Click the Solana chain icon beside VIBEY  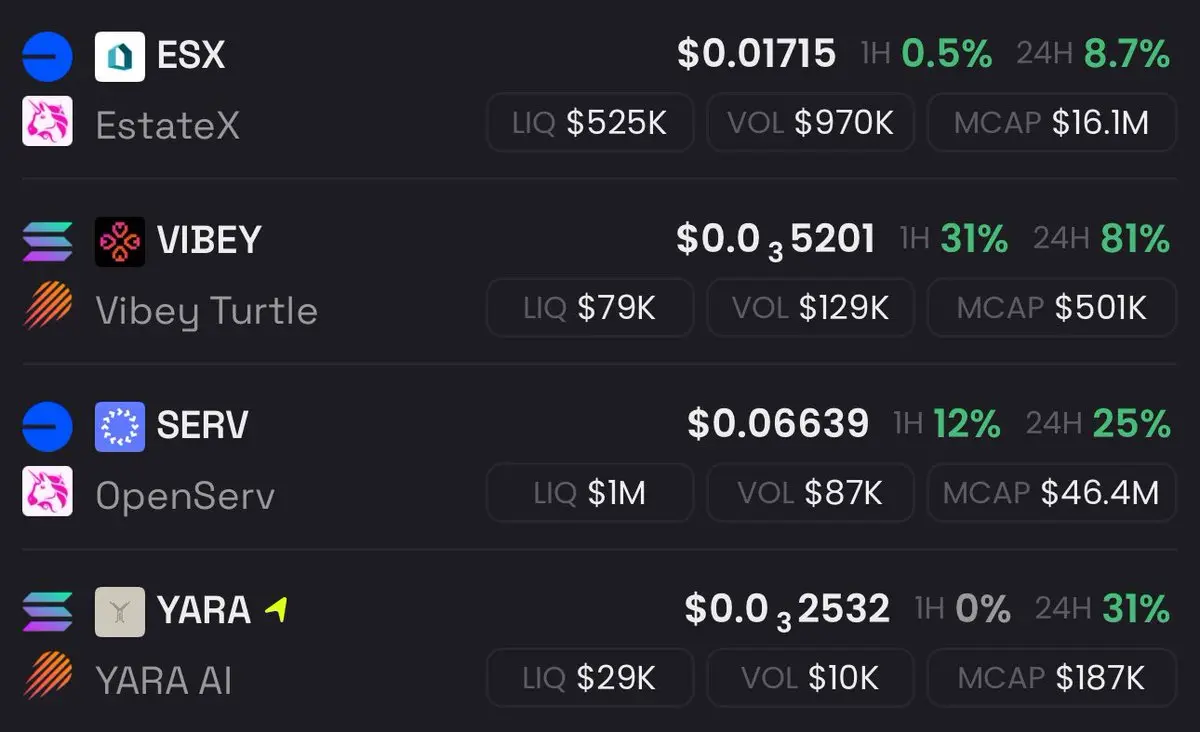47,241
